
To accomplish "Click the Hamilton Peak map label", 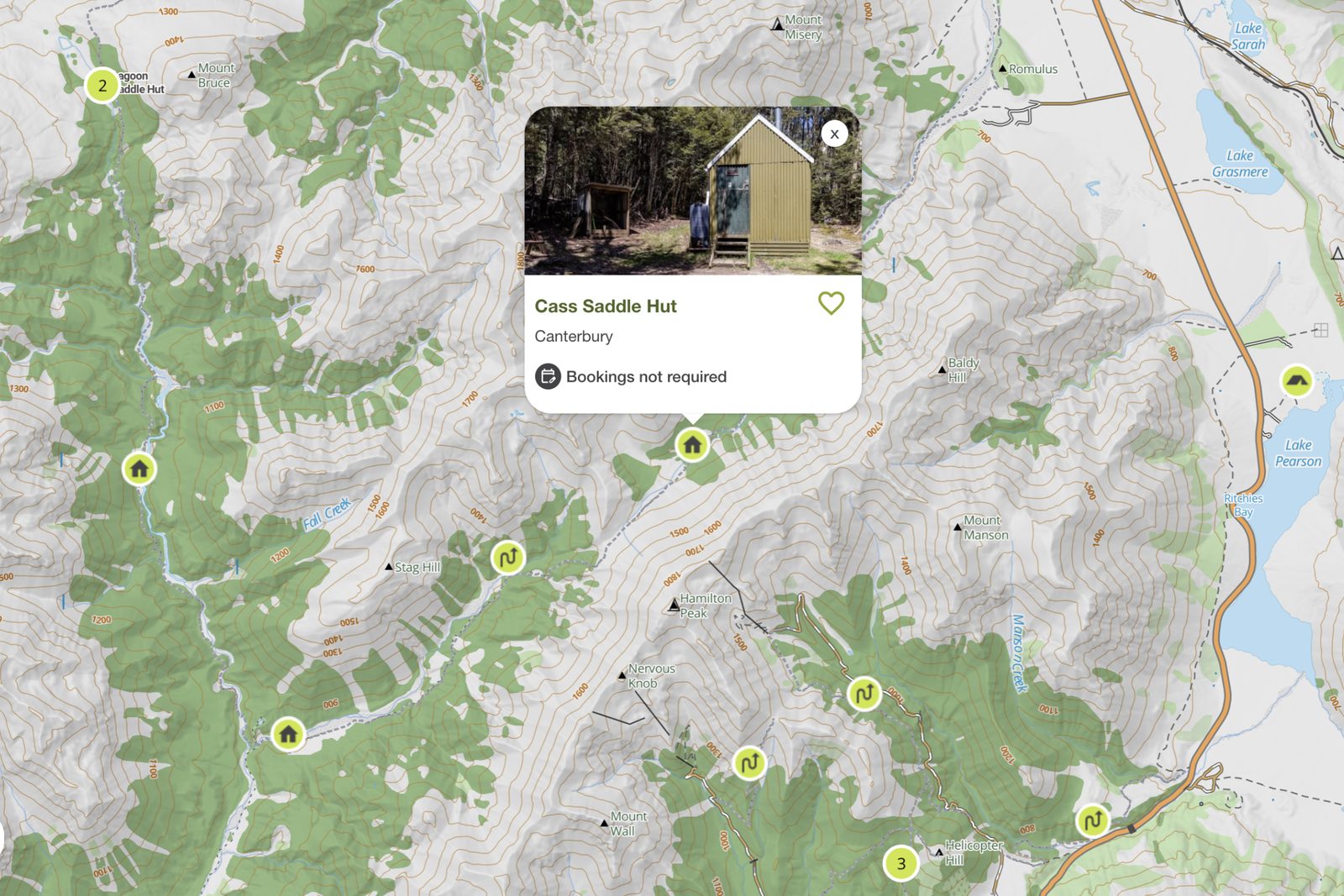I will tap(705, 605).
